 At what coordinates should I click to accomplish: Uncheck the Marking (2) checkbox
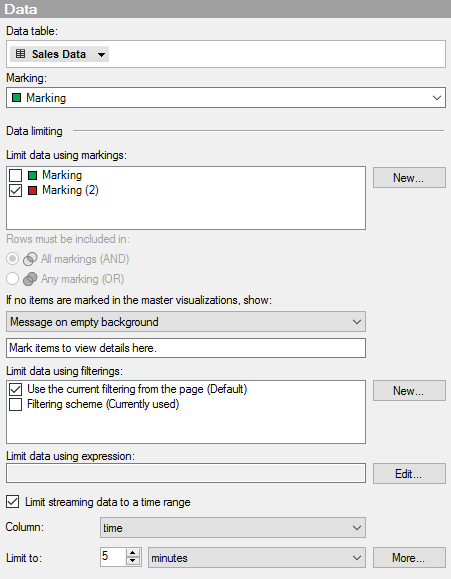click(x=16, y=191)
